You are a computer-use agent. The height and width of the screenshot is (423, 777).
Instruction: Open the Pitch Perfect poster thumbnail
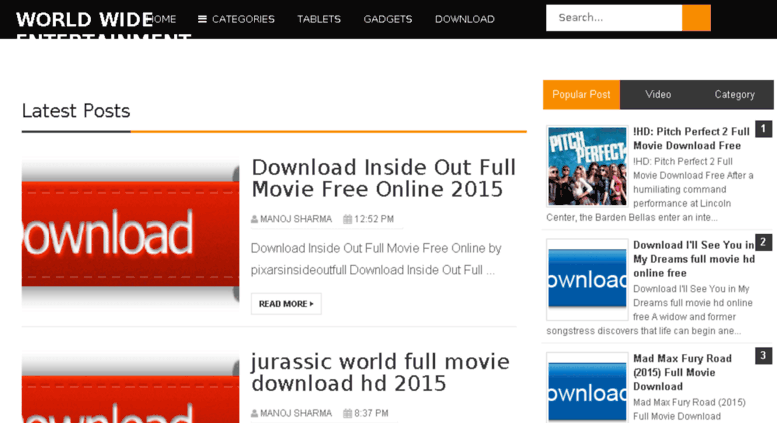587,166
